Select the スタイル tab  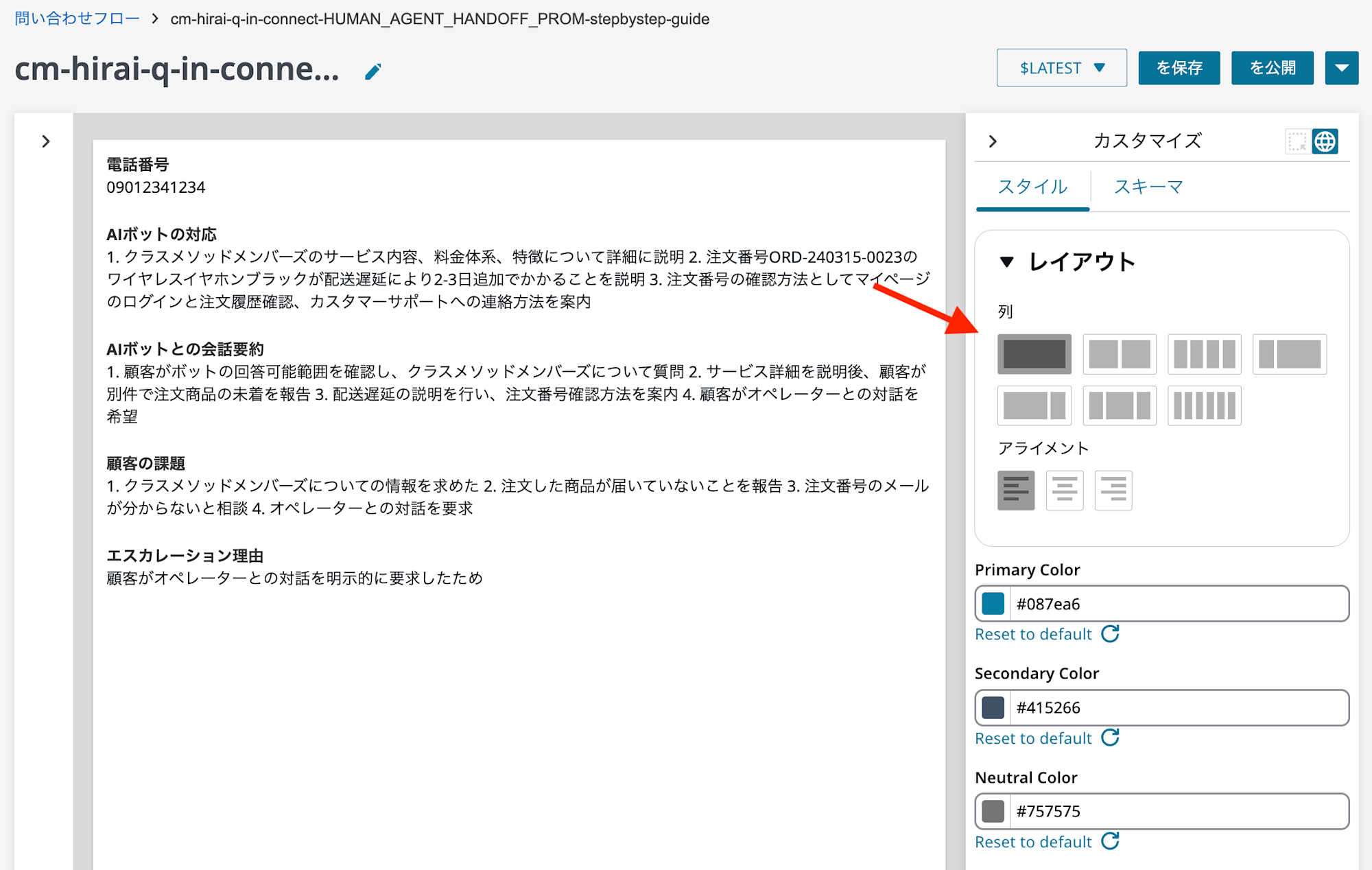coord(1032,187)
